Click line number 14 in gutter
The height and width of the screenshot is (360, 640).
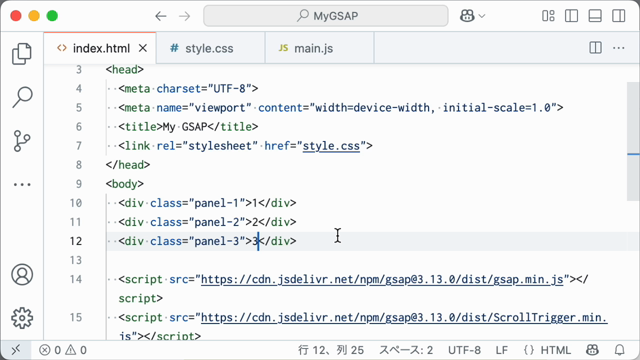coord(76,280)
